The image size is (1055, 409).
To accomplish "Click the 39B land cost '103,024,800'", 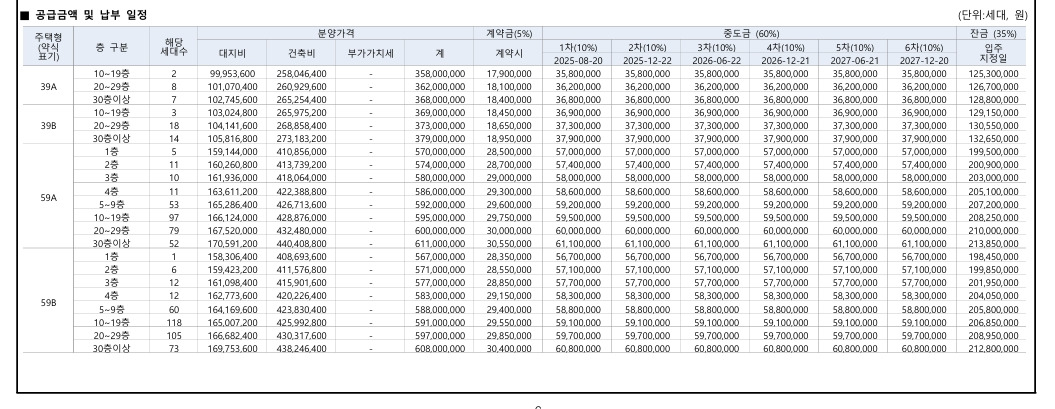I will [x=232, y=112].
